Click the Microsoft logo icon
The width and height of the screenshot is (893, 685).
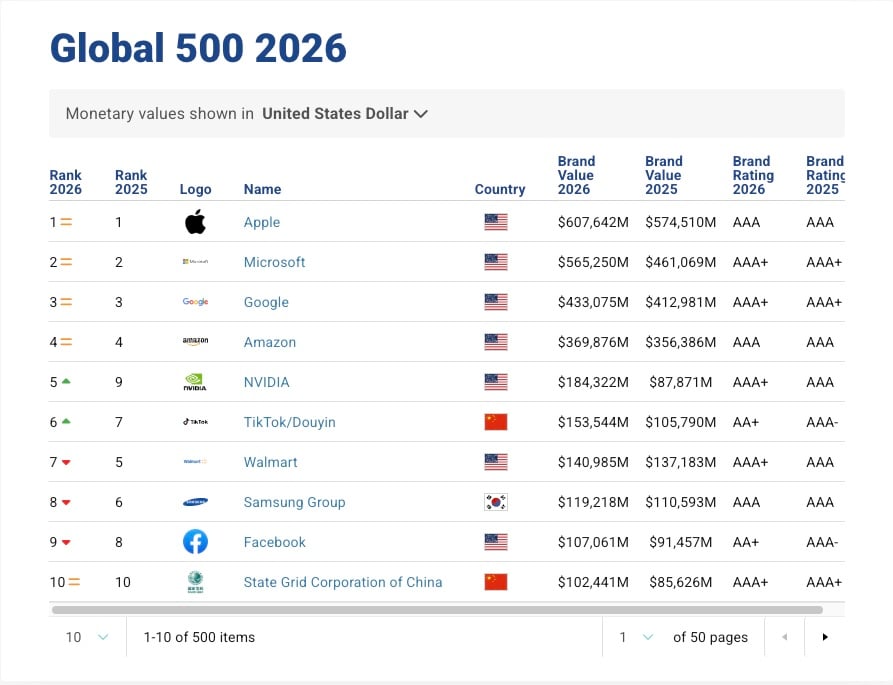195,262
